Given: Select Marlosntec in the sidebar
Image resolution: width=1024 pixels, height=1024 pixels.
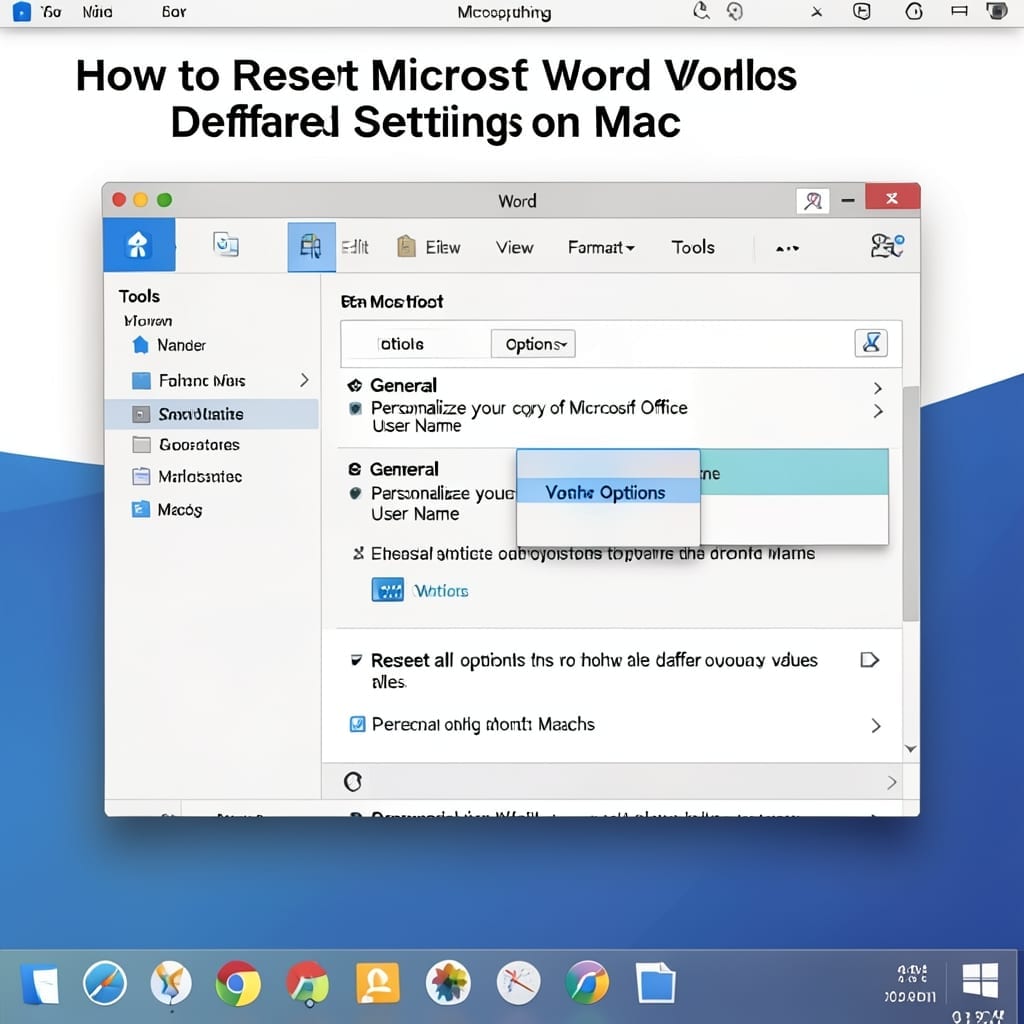Looking at the screenshot, I should coord(200,477).
